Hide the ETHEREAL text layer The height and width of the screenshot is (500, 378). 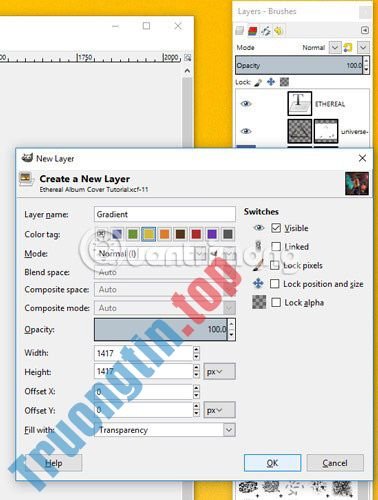click(x=246, y=104)
